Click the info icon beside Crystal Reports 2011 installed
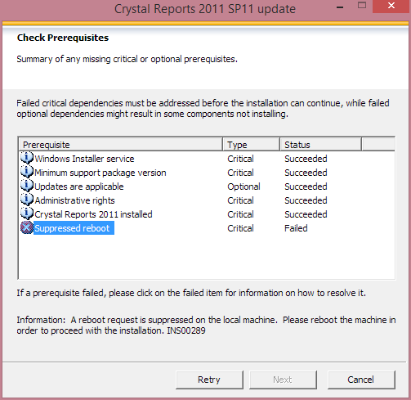 27,214
